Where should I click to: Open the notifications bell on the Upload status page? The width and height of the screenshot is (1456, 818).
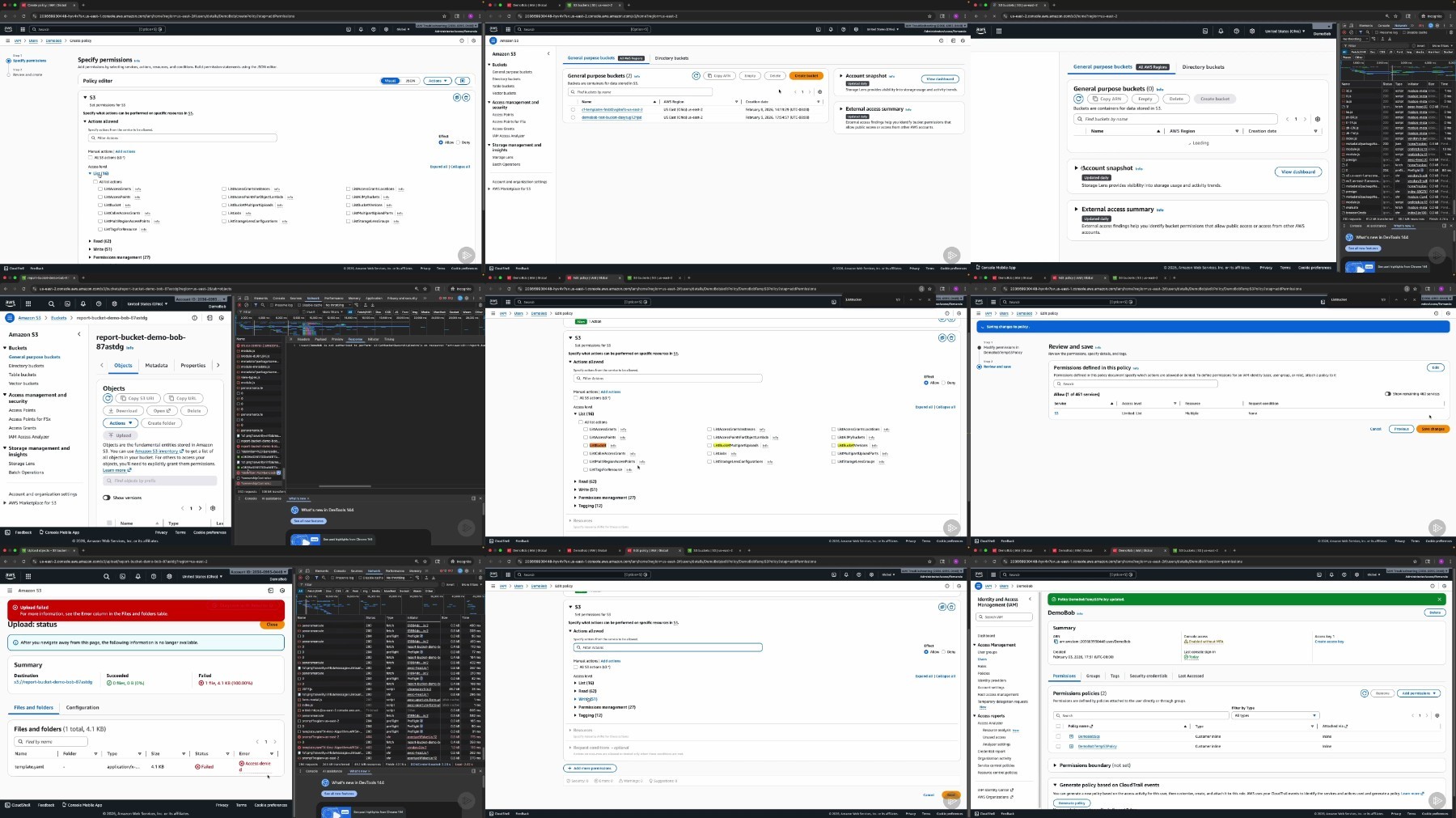[x=138, y=577]
